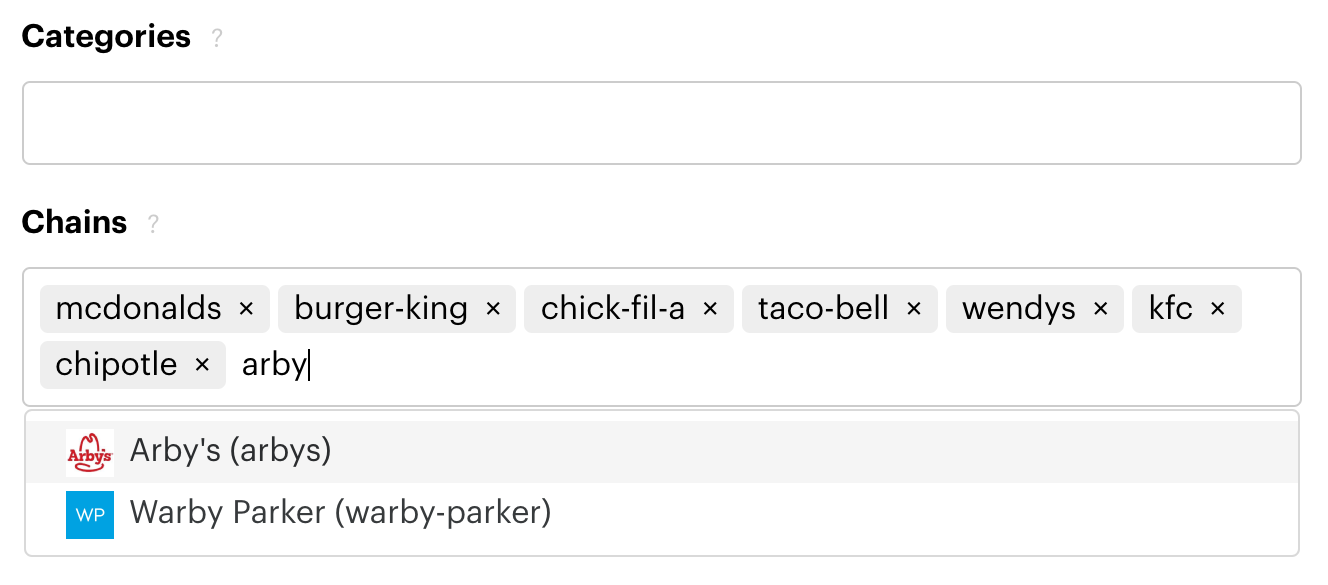The image size is (1328, 585).
Task: Remove the burger-king chain tag
Action: [x=493, y=309]
